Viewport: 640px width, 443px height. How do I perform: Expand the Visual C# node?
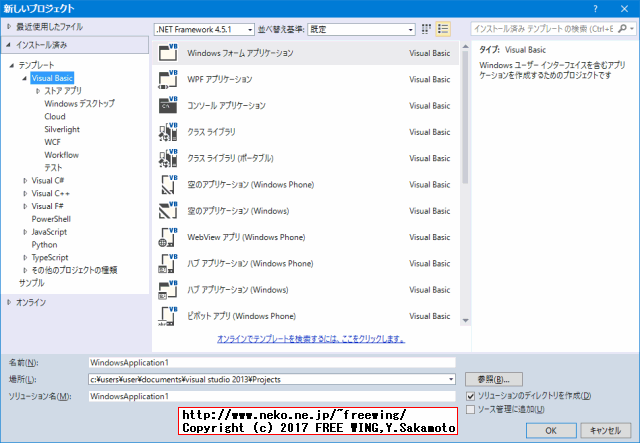pyautogui.click(x=25, y=180)
